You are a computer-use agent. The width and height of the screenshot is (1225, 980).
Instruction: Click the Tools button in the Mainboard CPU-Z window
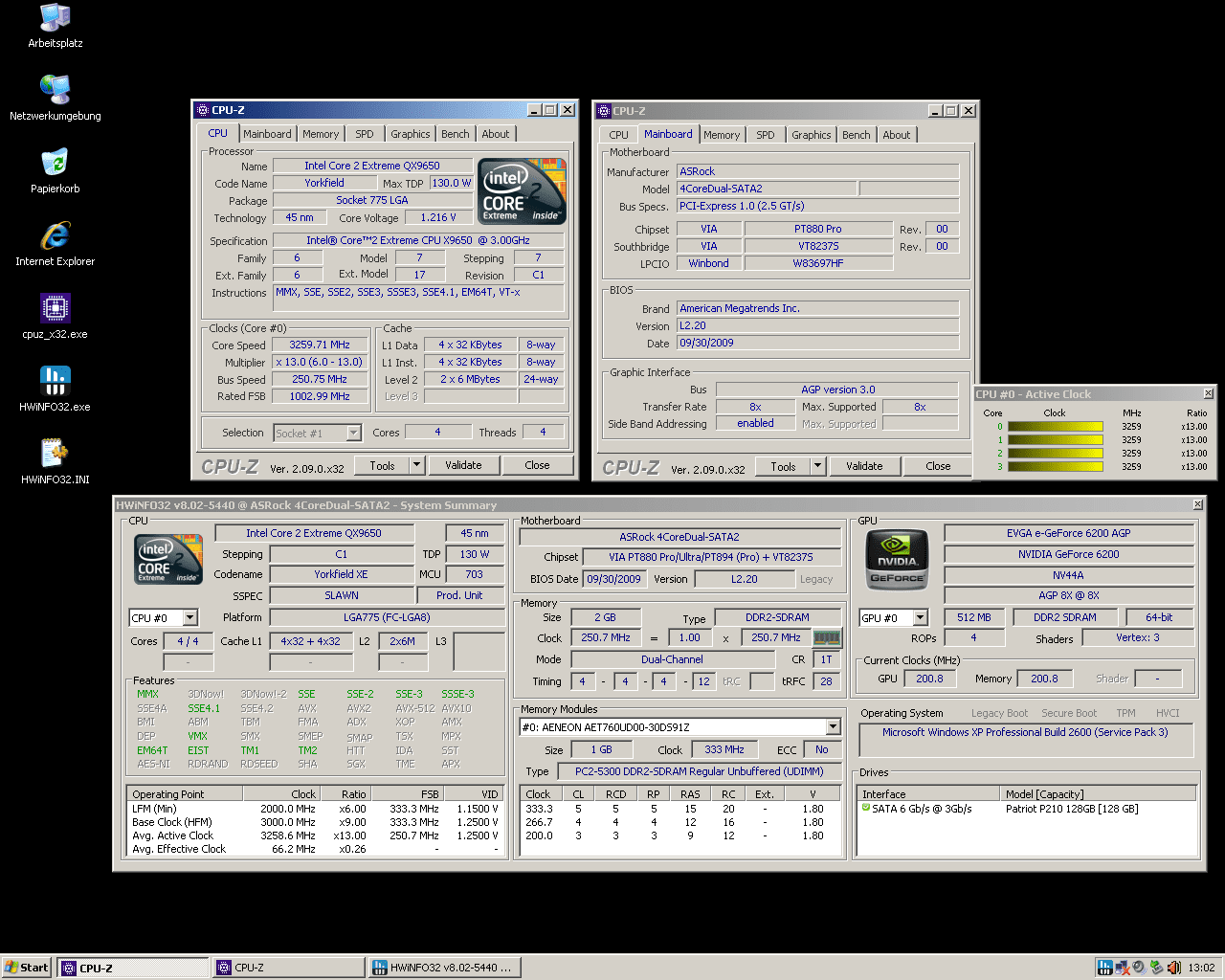(x=783, y=466)
